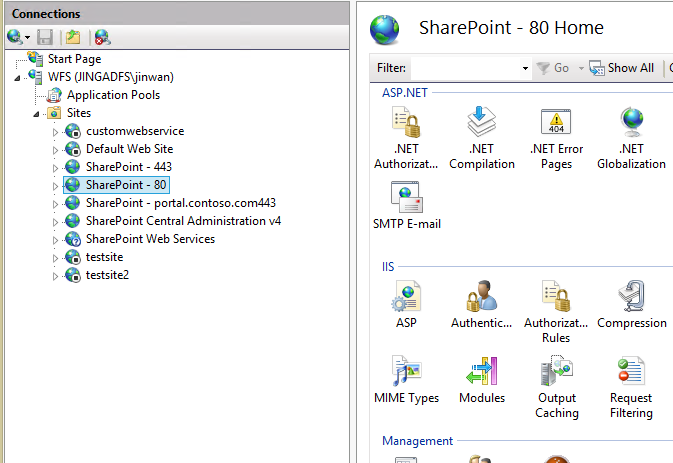Screen dimensions: 673x463
Task: Collapse the WFS server node
Action: click(x=17, y=78)
